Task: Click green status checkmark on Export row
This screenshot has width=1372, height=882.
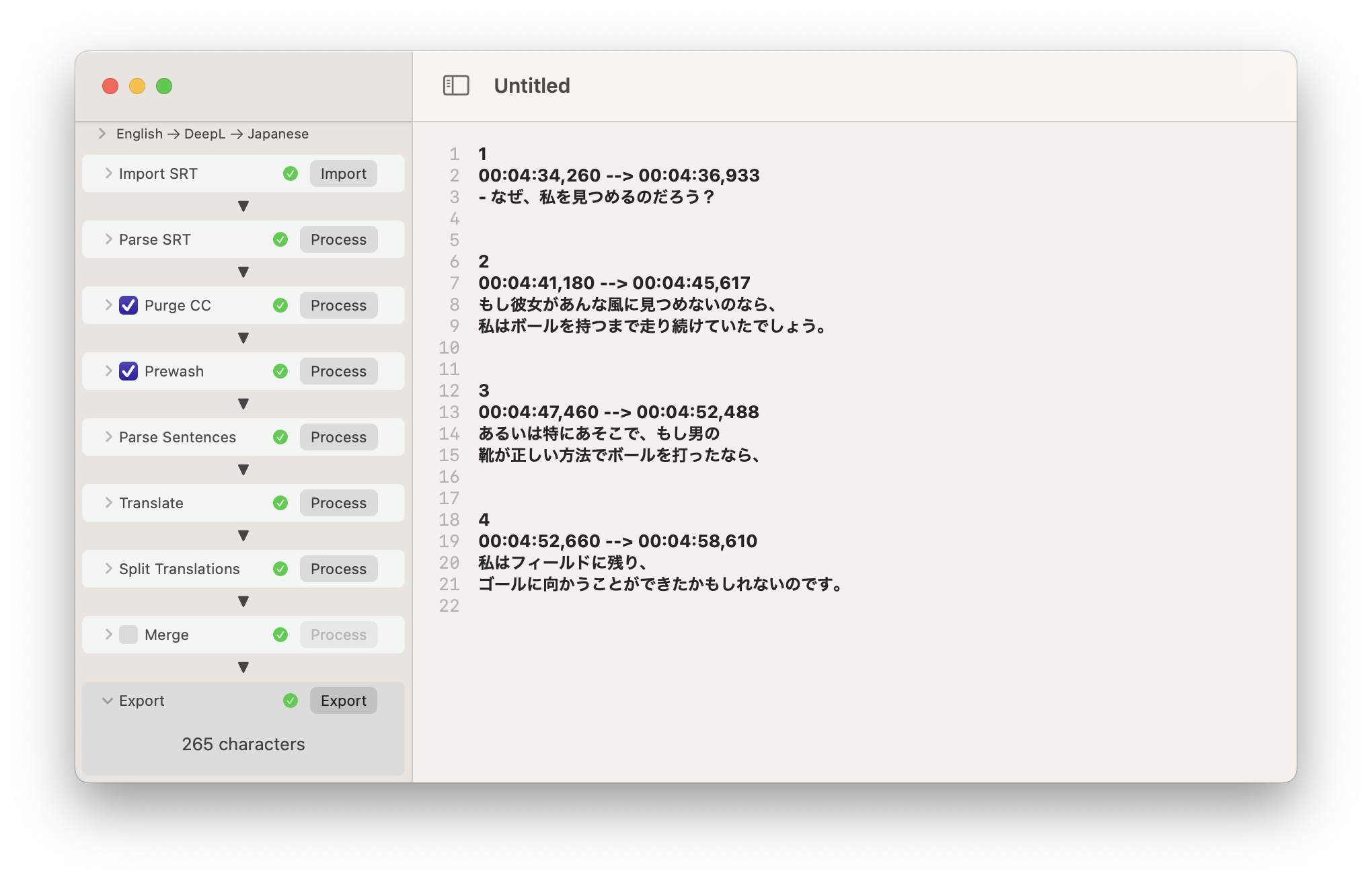Action: [x=291, y=700]
